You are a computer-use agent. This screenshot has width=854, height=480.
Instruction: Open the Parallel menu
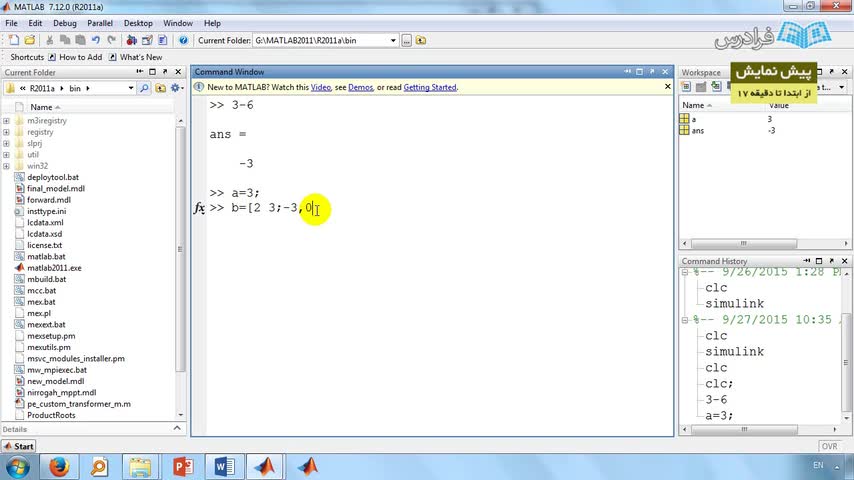pyautogui.click(x=100, y=23)
